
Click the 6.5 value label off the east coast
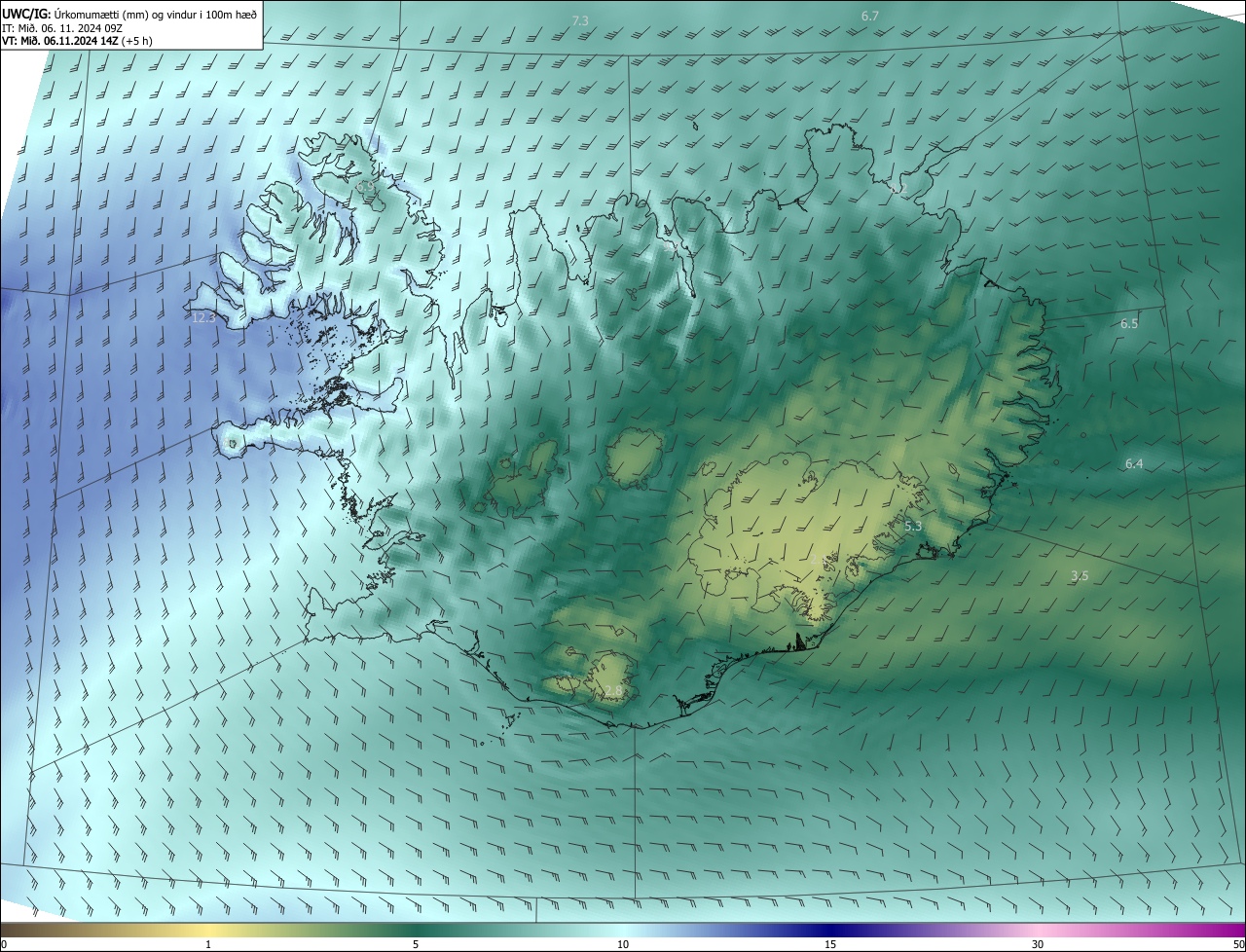1129,323
